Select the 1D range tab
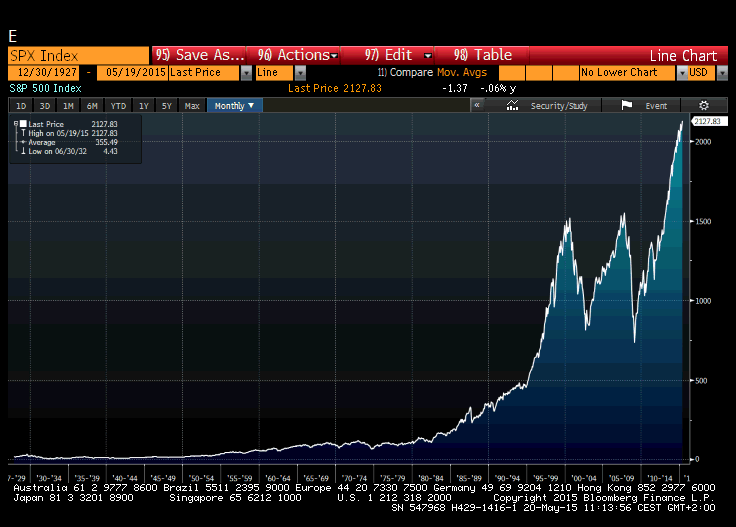 coord(21,106)
